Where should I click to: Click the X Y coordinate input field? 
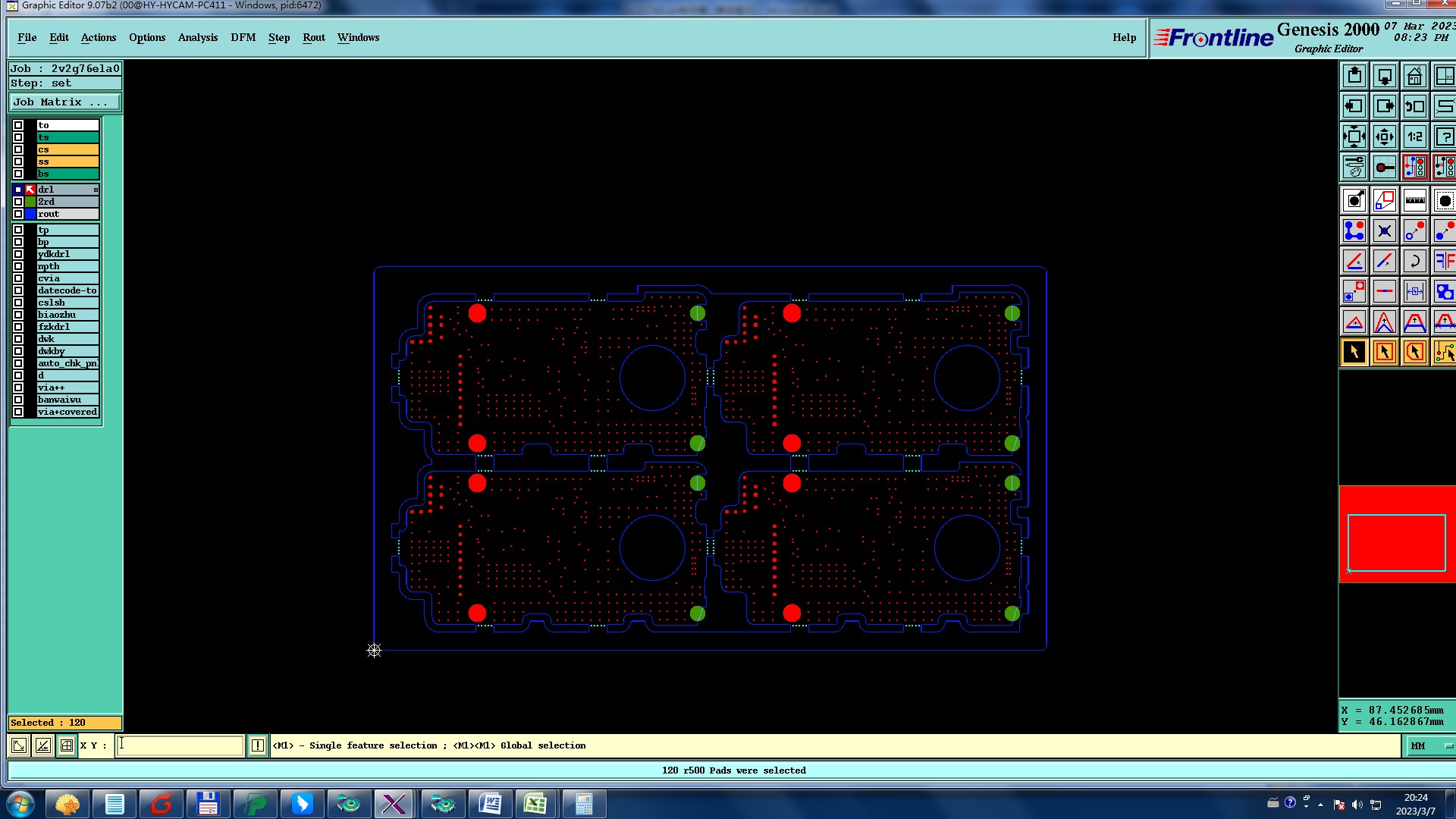pyautogui.click(x=180, y=745)
